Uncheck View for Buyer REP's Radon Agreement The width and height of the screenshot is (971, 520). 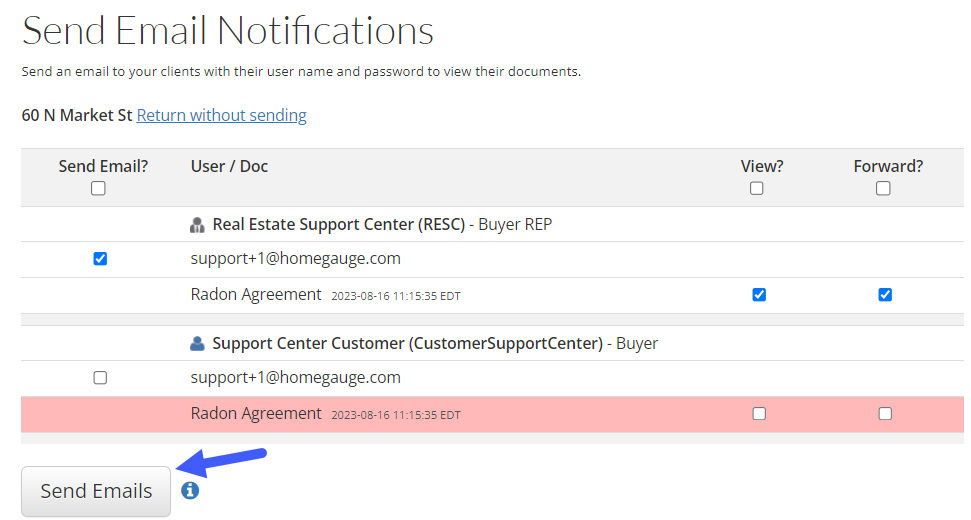(759, 295)
